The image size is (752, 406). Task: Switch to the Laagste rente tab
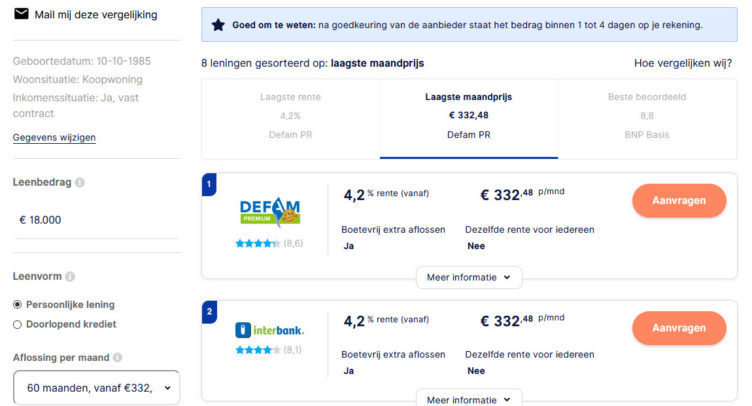point(290,116)
